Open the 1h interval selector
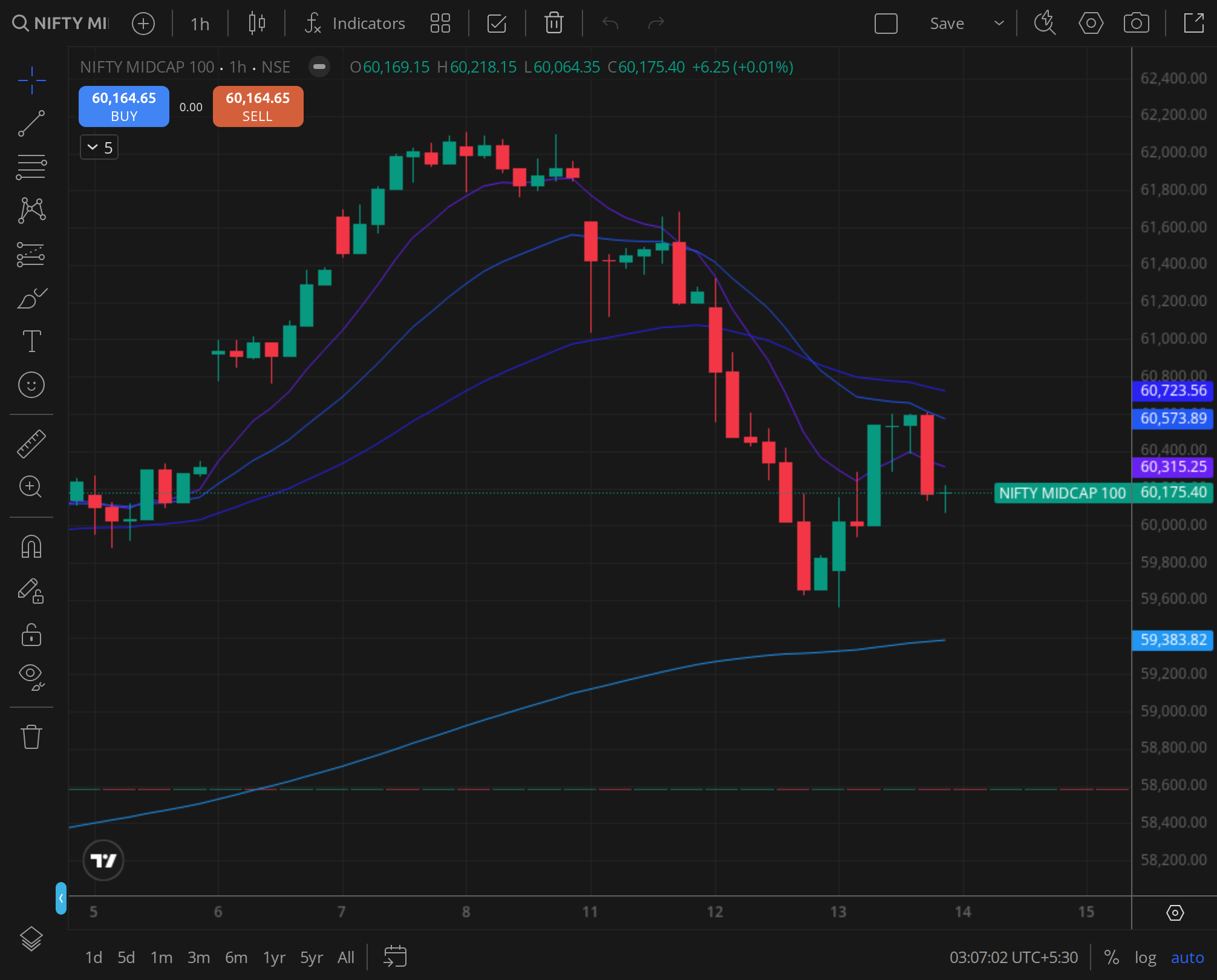Viewport: 1217px width, 980px height. (x=200, y=24)
